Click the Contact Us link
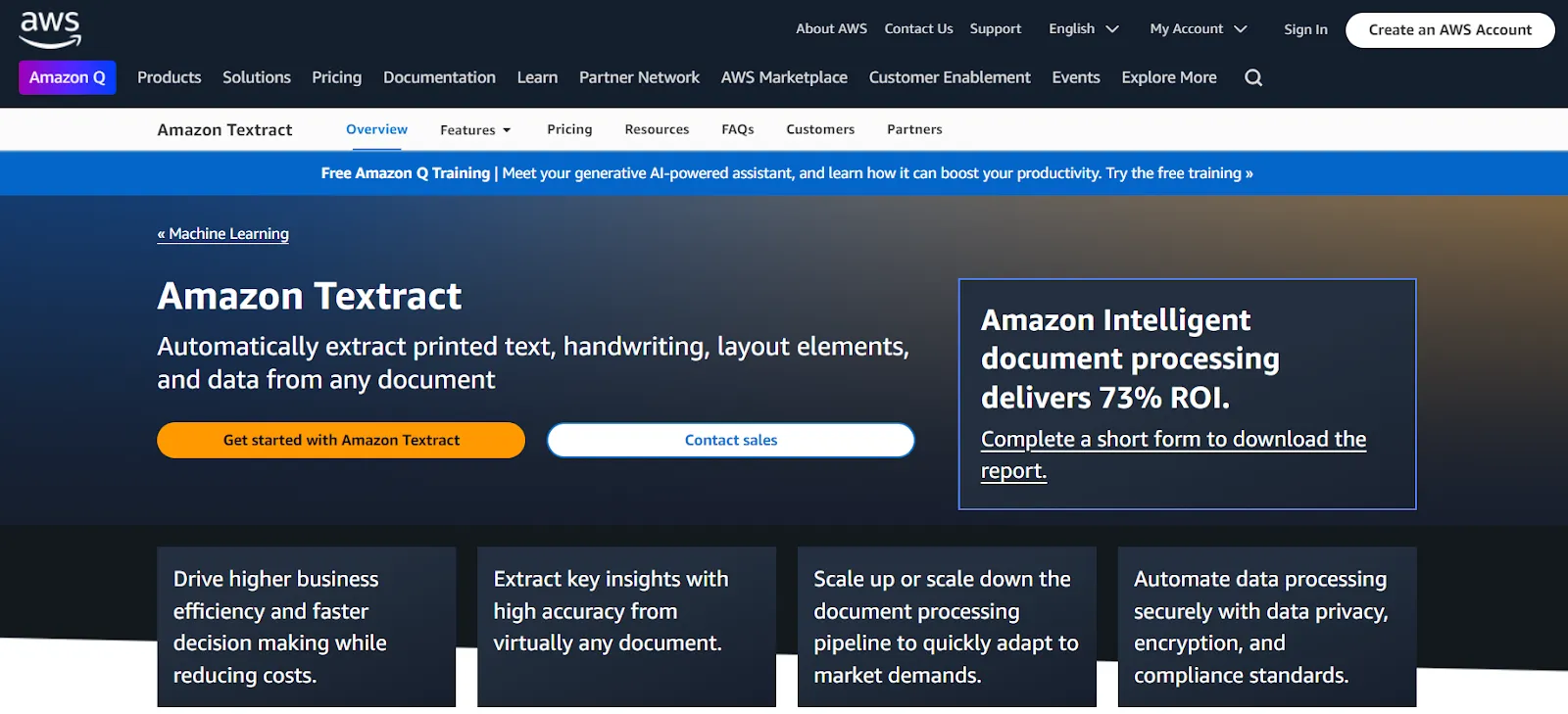The width and height of the screenshot is (1568, 714). coord(918,28)
